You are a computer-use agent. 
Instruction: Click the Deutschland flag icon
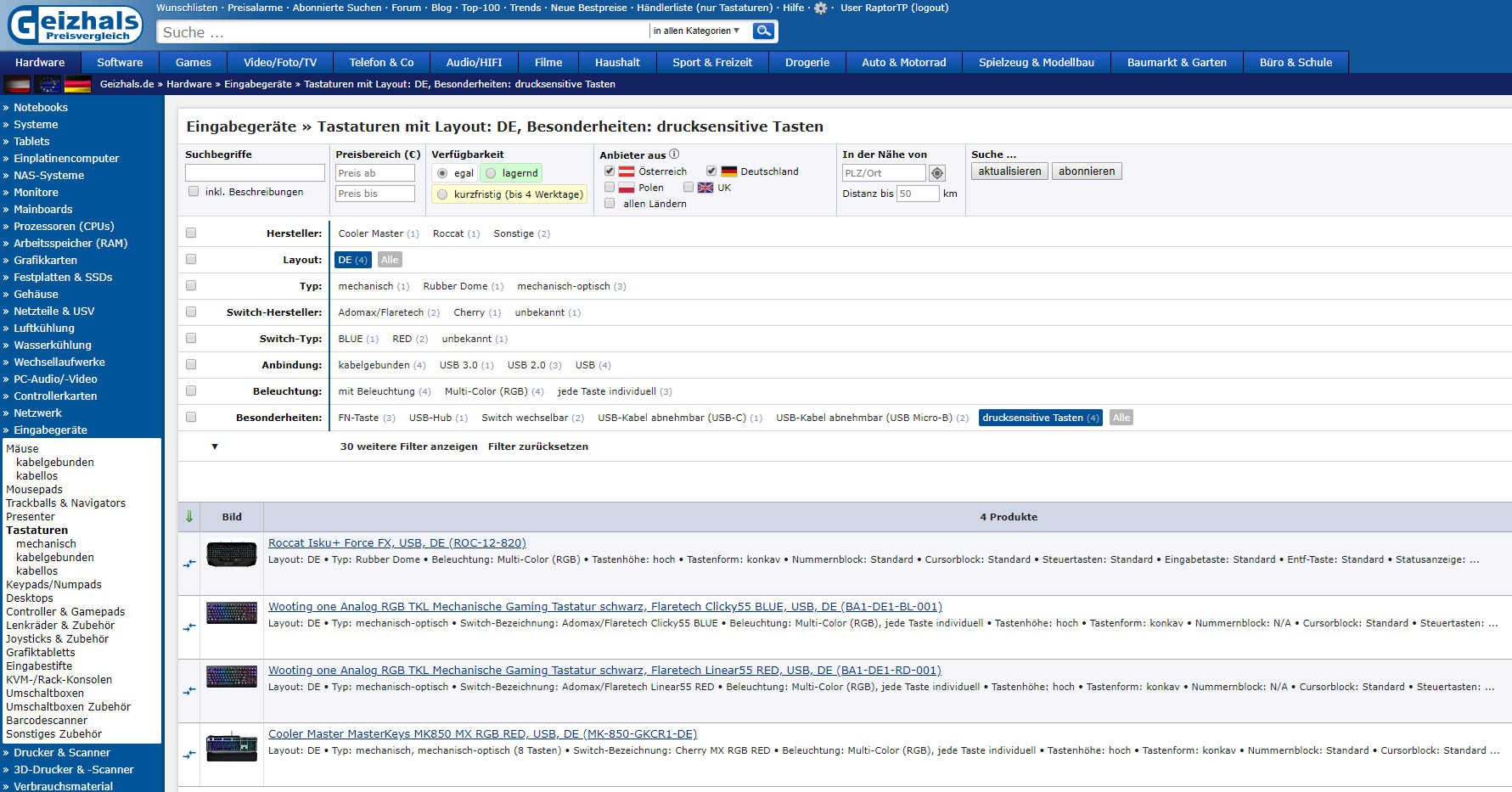point(729,171)
